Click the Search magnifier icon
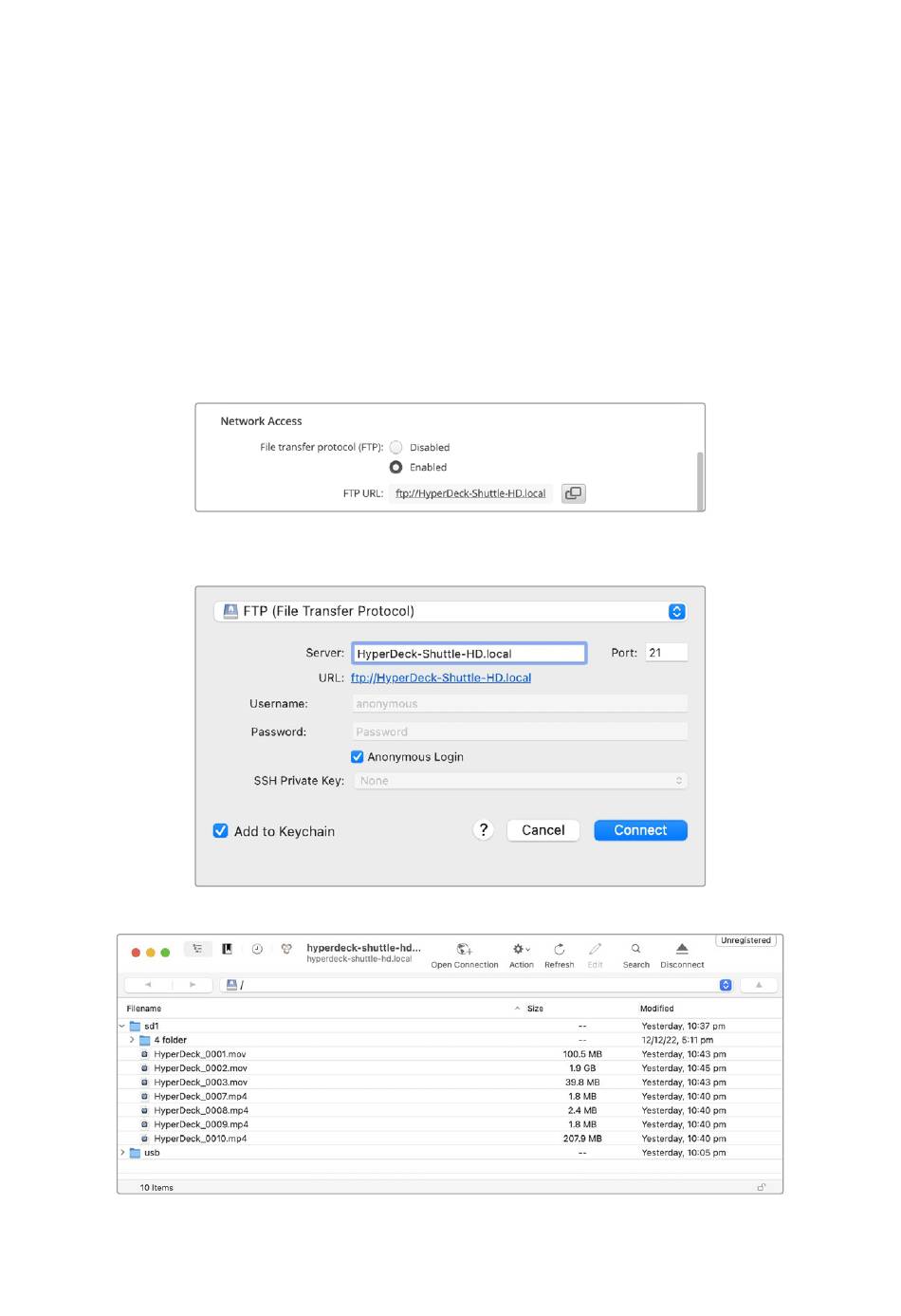The image size is (901, 1316). tap(635, 949)
